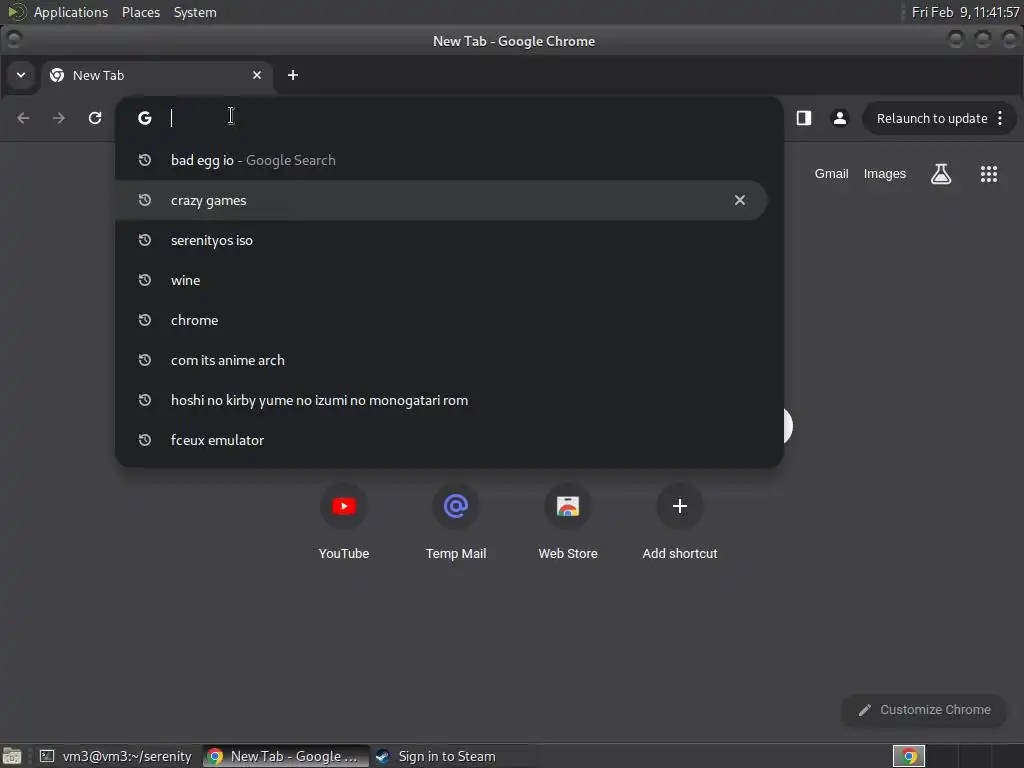Click history icon beside bad egg io
Viewport: 1024px width, 768px height.
coord(145,160)
